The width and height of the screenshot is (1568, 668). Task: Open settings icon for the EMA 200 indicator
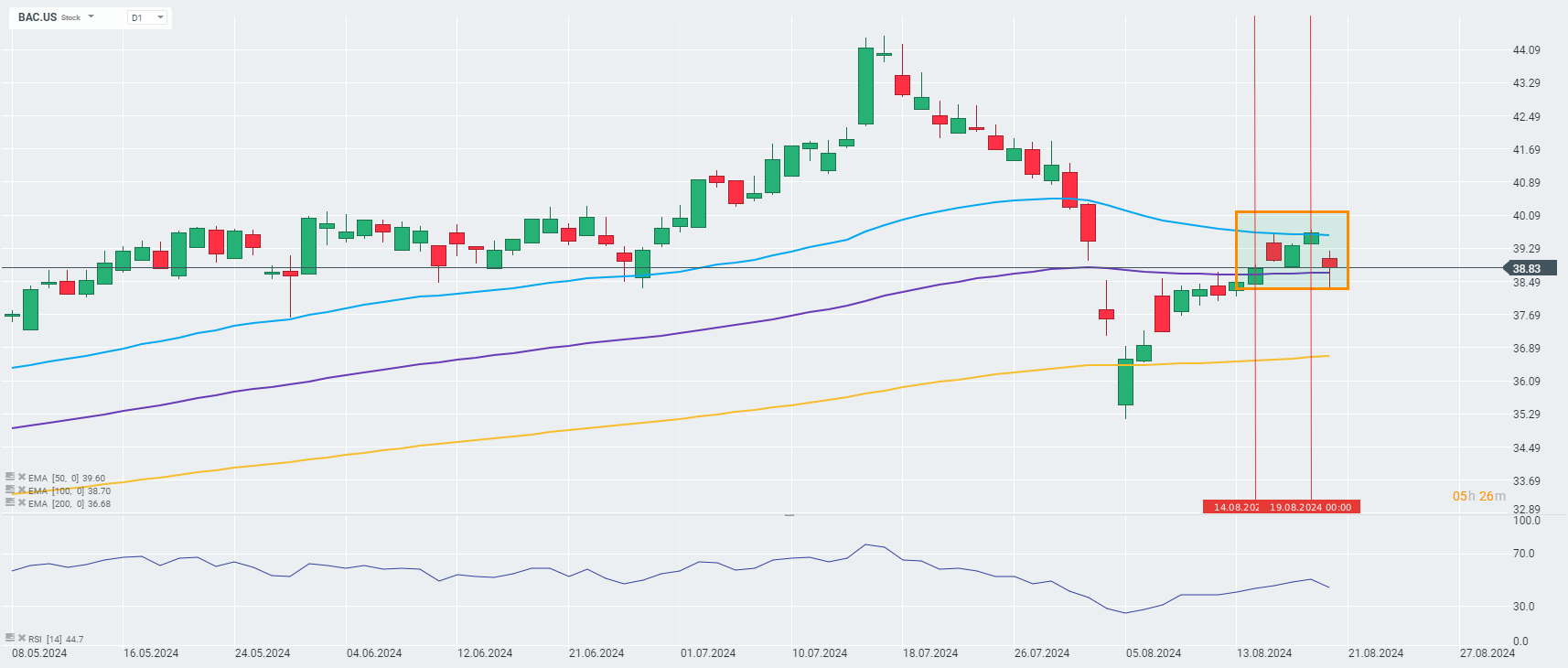click(x=10, y=502)
